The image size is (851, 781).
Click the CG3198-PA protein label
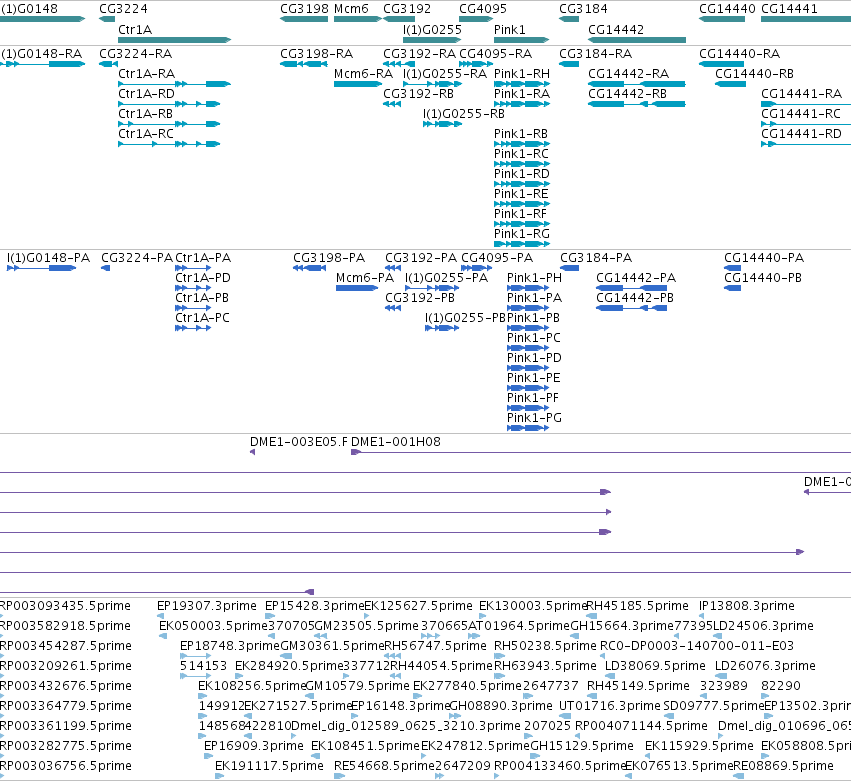click(x=329, y=258)
